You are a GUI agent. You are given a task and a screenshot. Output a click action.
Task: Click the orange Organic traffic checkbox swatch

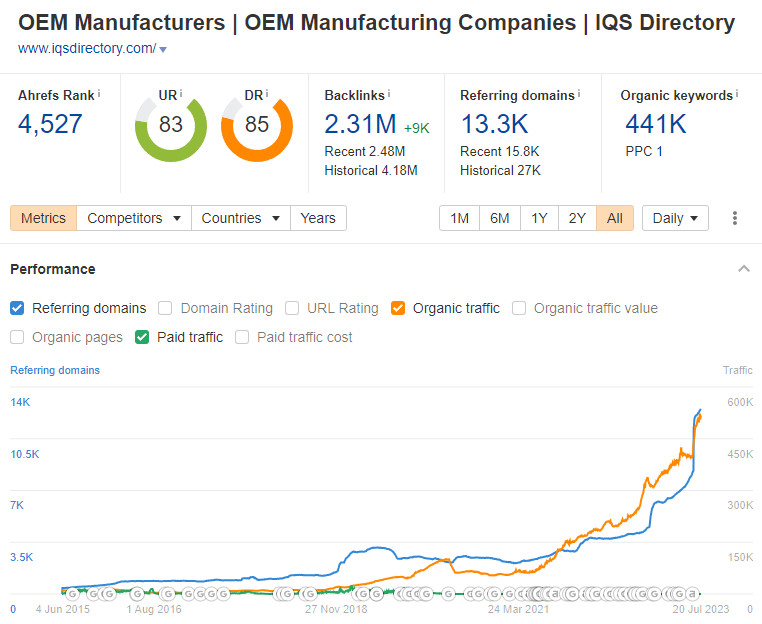click(x=398, y=308)
